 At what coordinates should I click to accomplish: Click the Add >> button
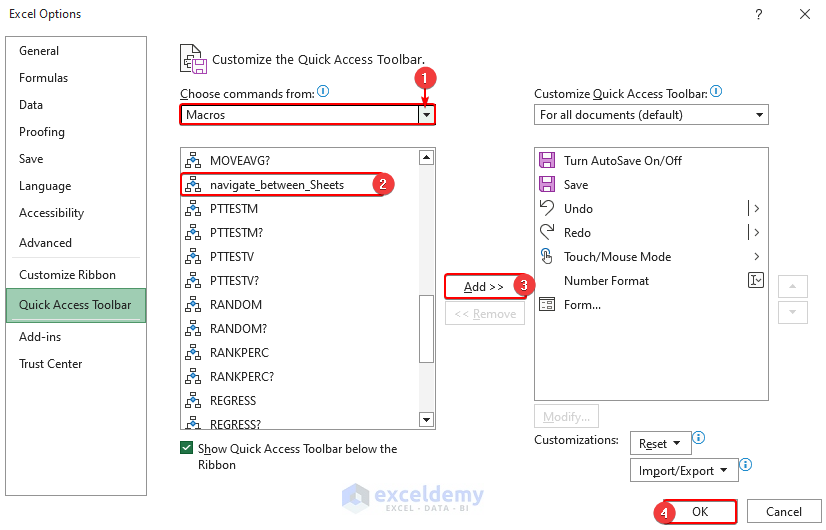484,287
